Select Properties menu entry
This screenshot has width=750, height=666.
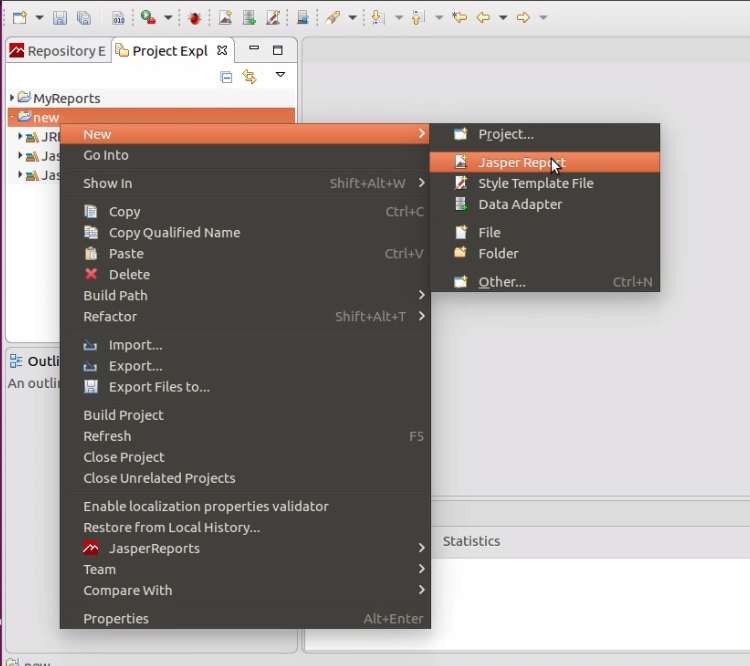(245, 619)
